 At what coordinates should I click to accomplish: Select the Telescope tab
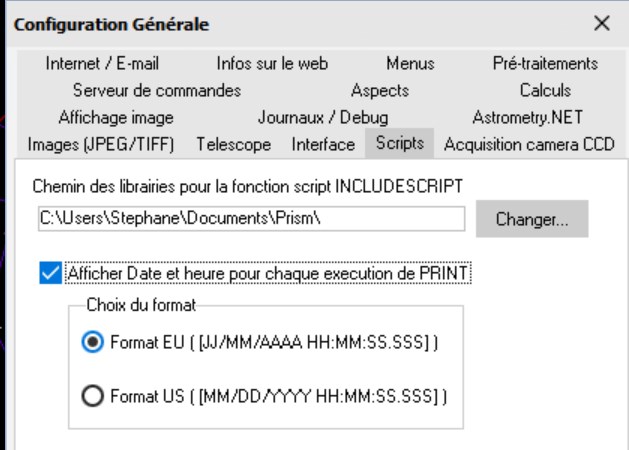coord(233,144)
